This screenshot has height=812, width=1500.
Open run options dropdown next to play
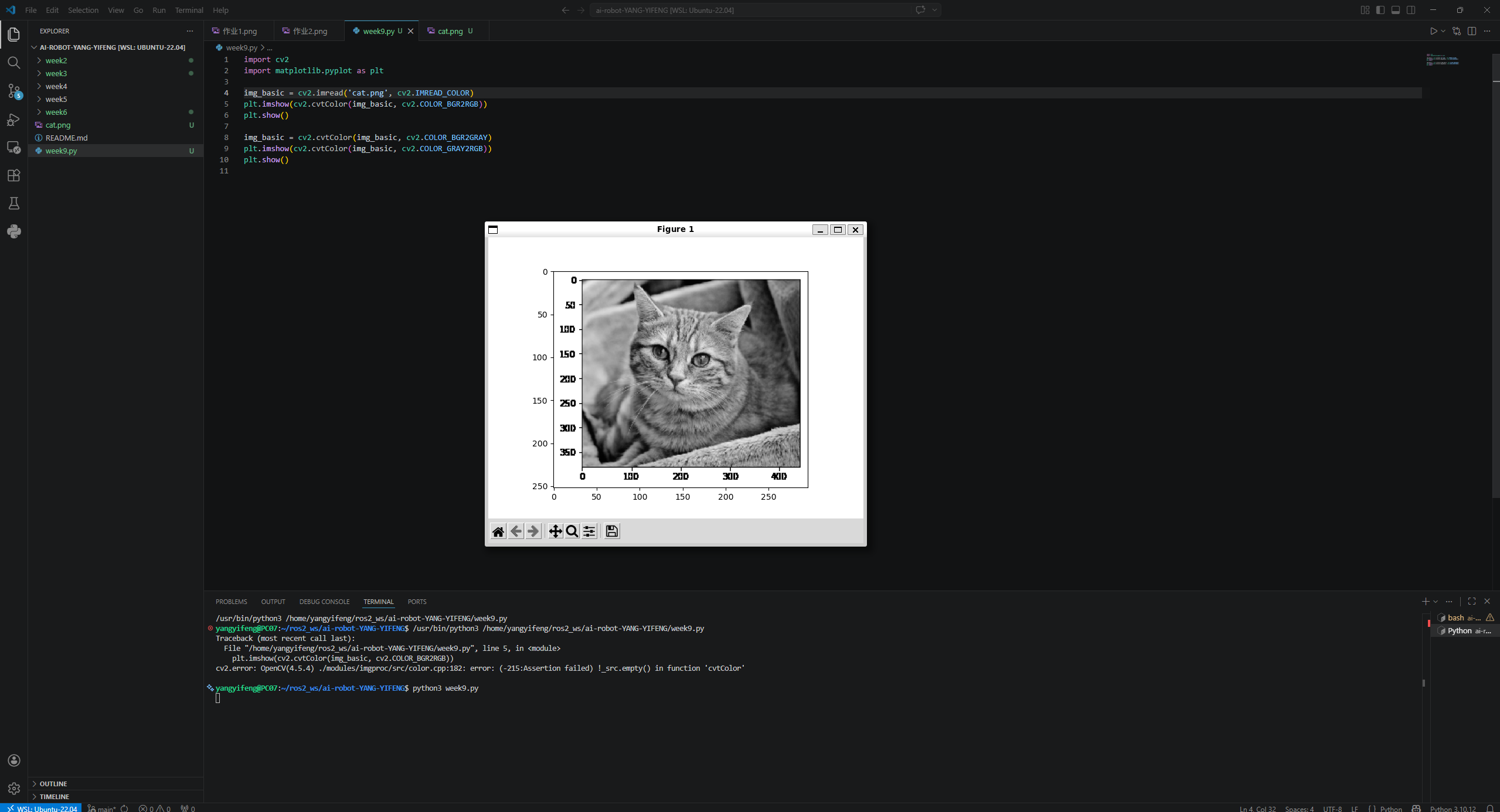point(1443,31)
